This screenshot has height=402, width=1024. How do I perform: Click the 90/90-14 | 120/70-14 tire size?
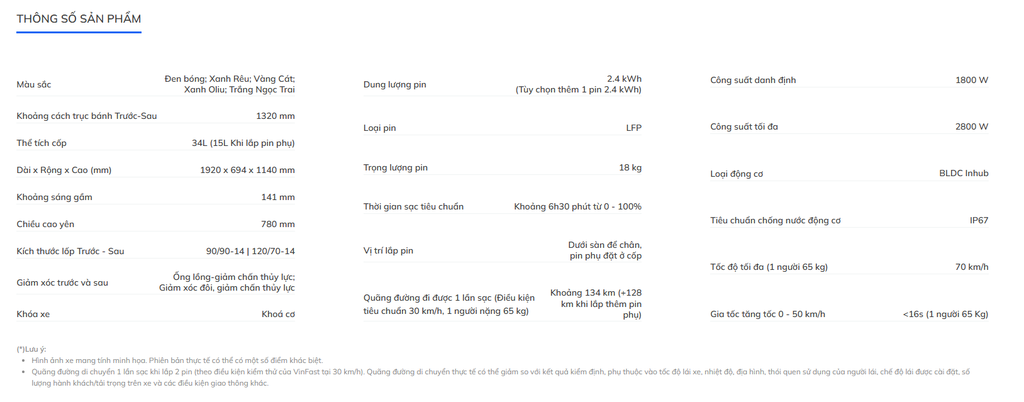pos(250,250)
